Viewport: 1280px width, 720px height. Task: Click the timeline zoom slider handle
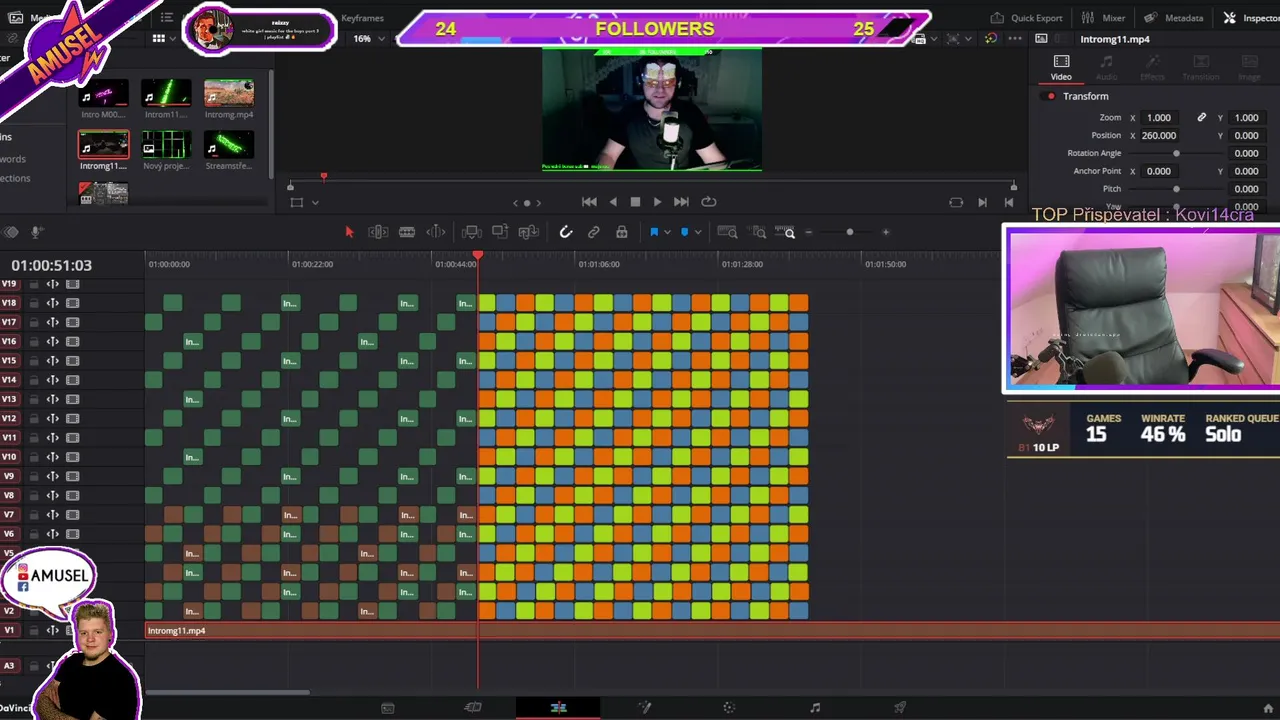click(850, 232)
